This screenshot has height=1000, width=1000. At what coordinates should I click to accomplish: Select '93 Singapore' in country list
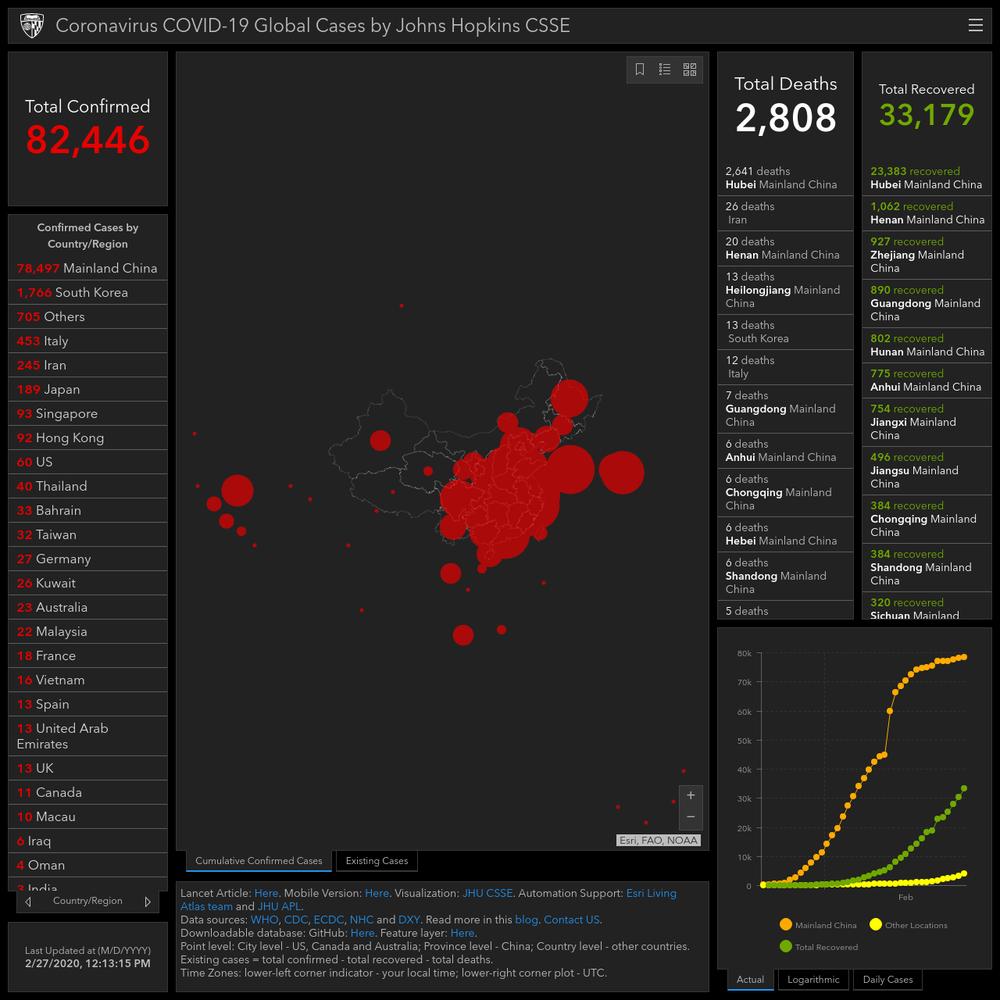pyautogui.click(x=87, y=414)
